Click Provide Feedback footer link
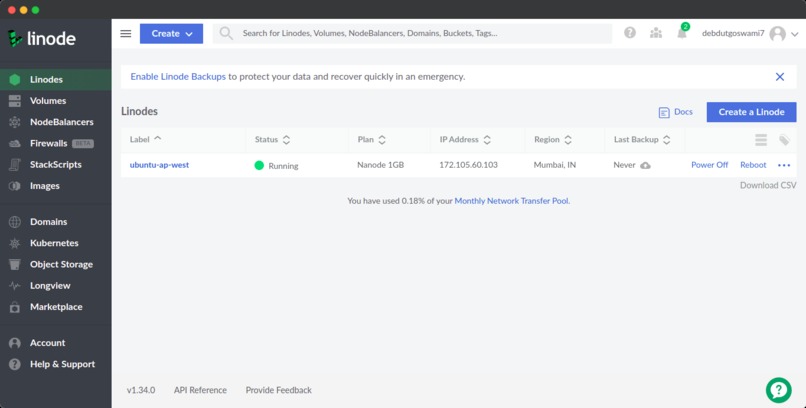This screenshot has height=408, width=806. [279, 390]
